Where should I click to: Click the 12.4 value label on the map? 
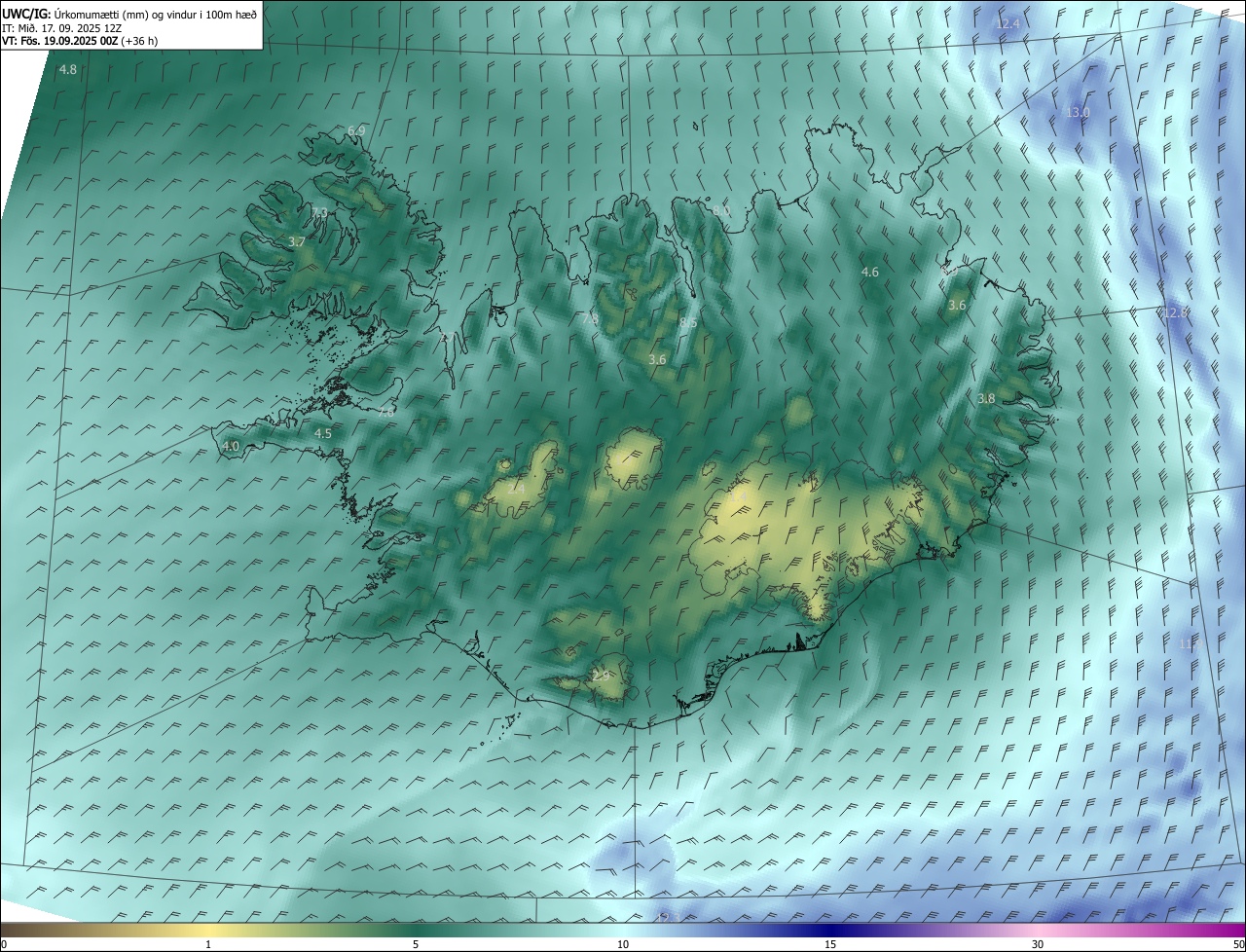pyautogui.click(x=1008, y=23)
